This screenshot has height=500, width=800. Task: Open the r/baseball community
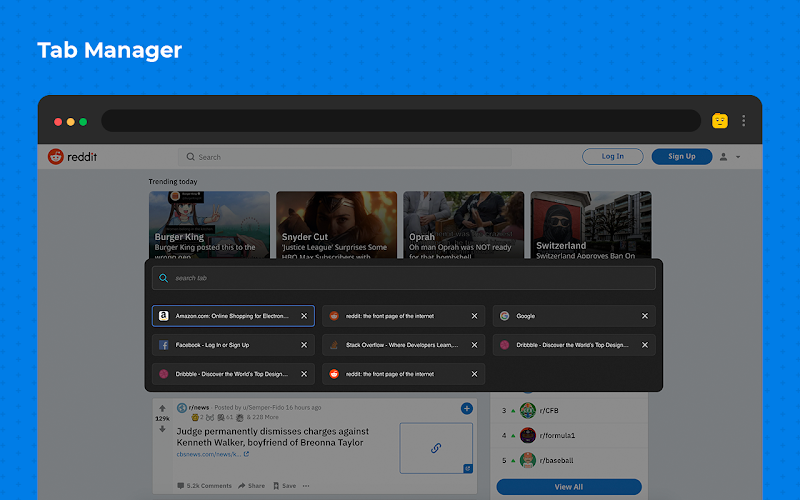click(556, 460)
